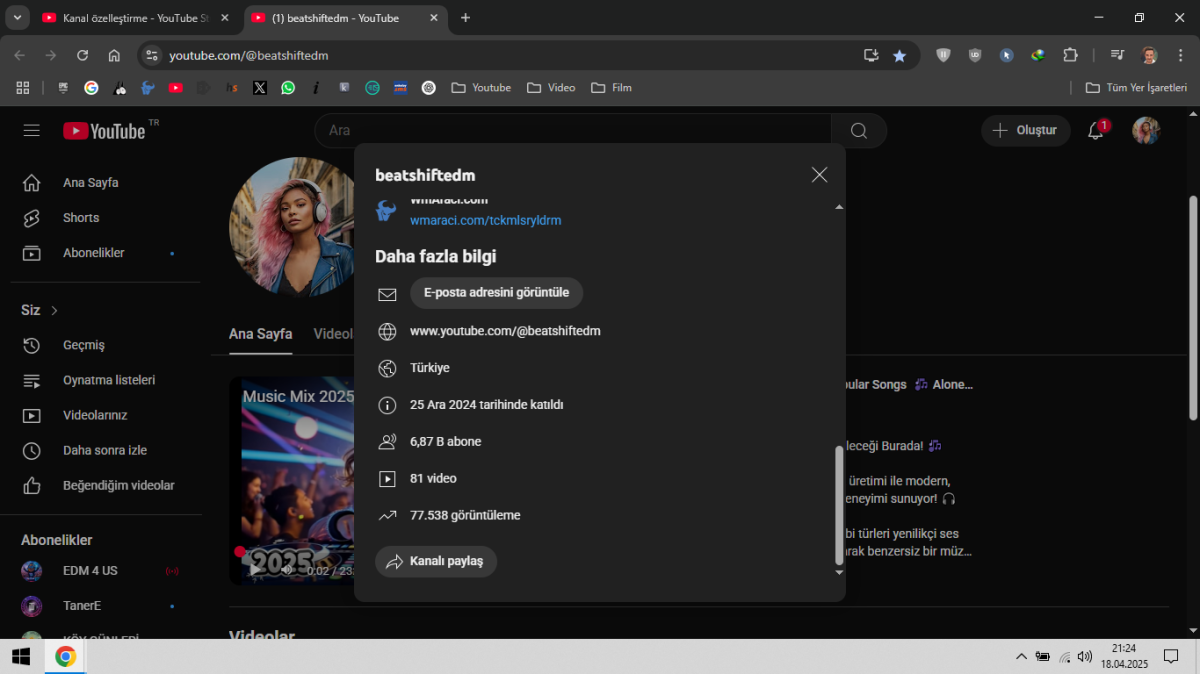
Task: Click the dialog scrollbar down arrow
Action: [x=839, y=572]
